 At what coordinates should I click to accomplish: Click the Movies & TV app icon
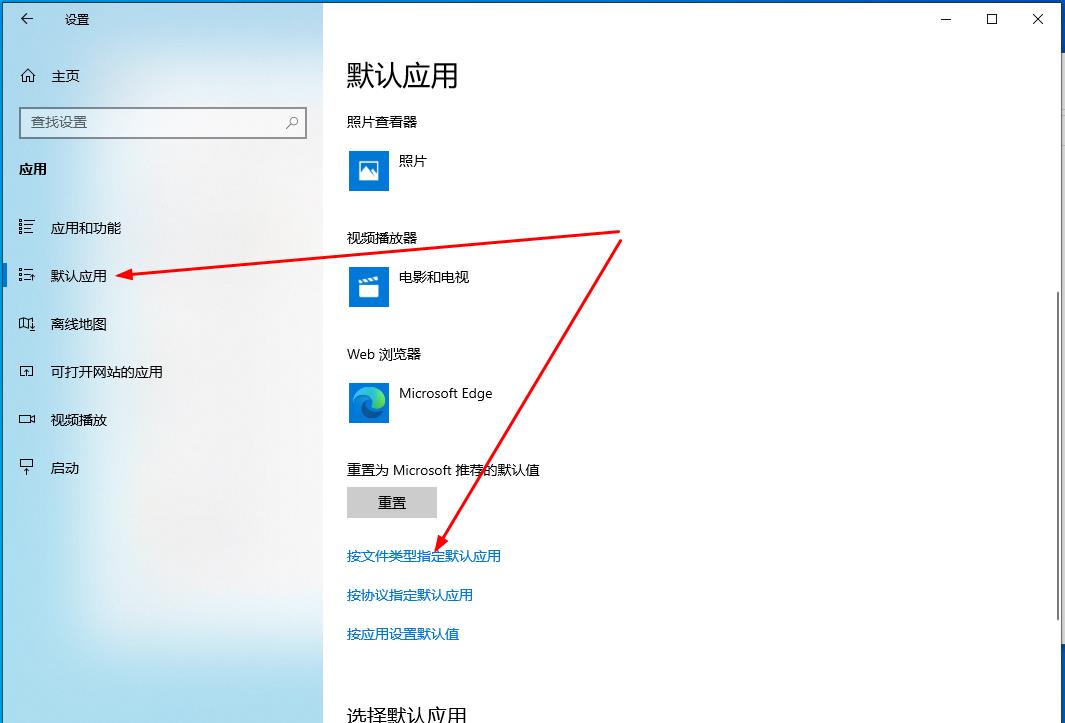point(368,287)
